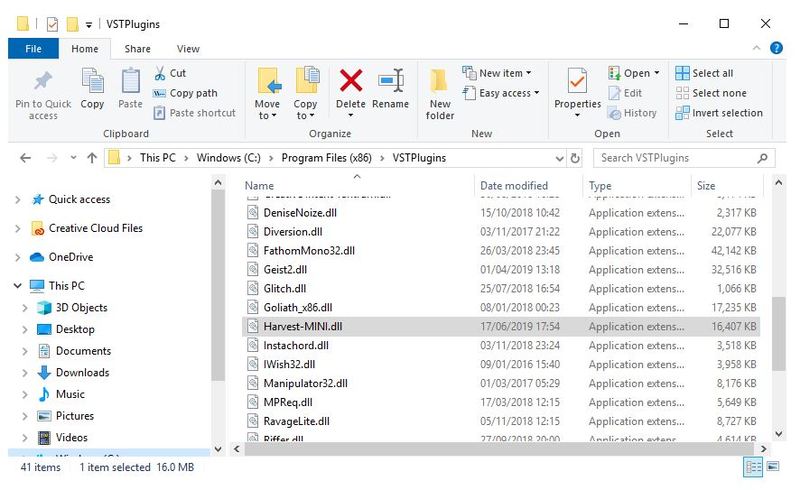Viewport: 800px width, 490px height.
Task: Switch to details view in status bar
Action: [753, 467]
